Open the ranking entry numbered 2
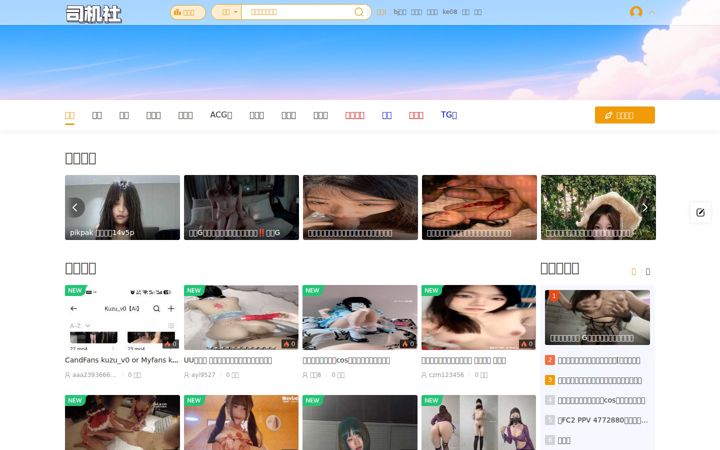The height and width of the screenshot is (450, 720). coord(597,360)
